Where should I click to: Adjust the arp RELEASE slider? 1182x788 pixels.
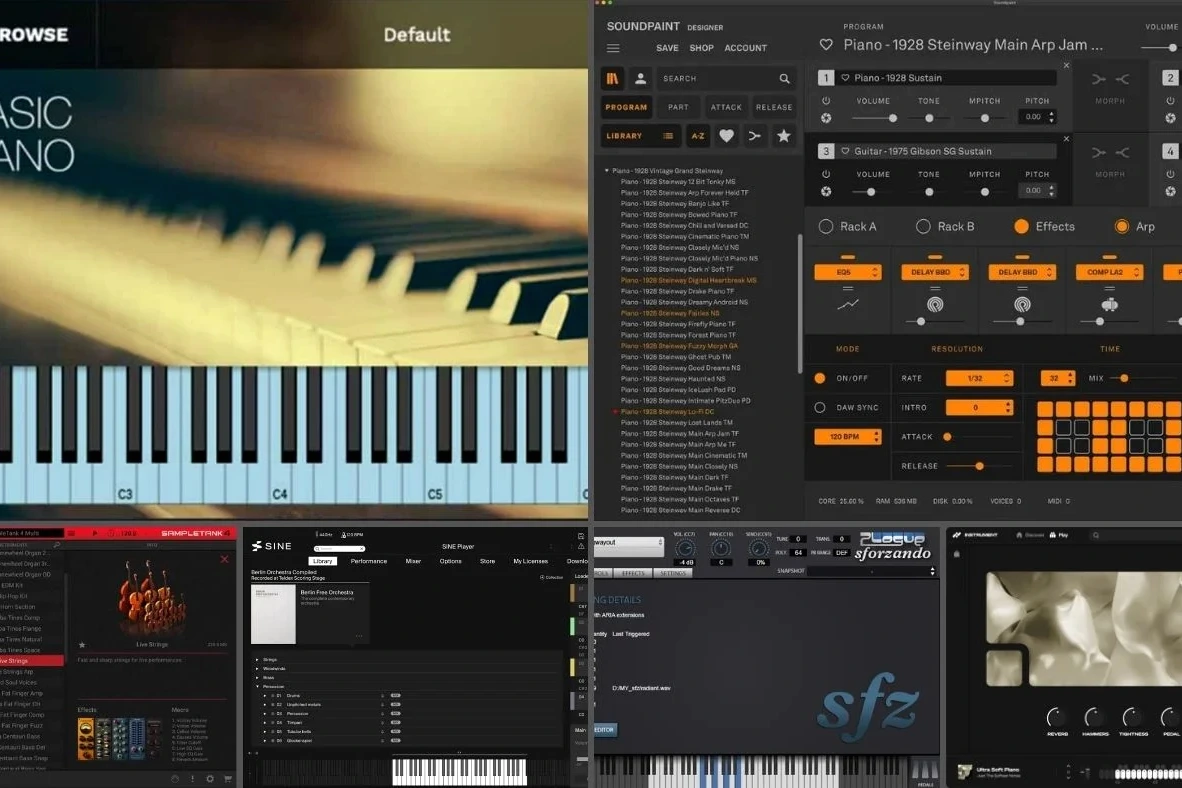(978, 466)
